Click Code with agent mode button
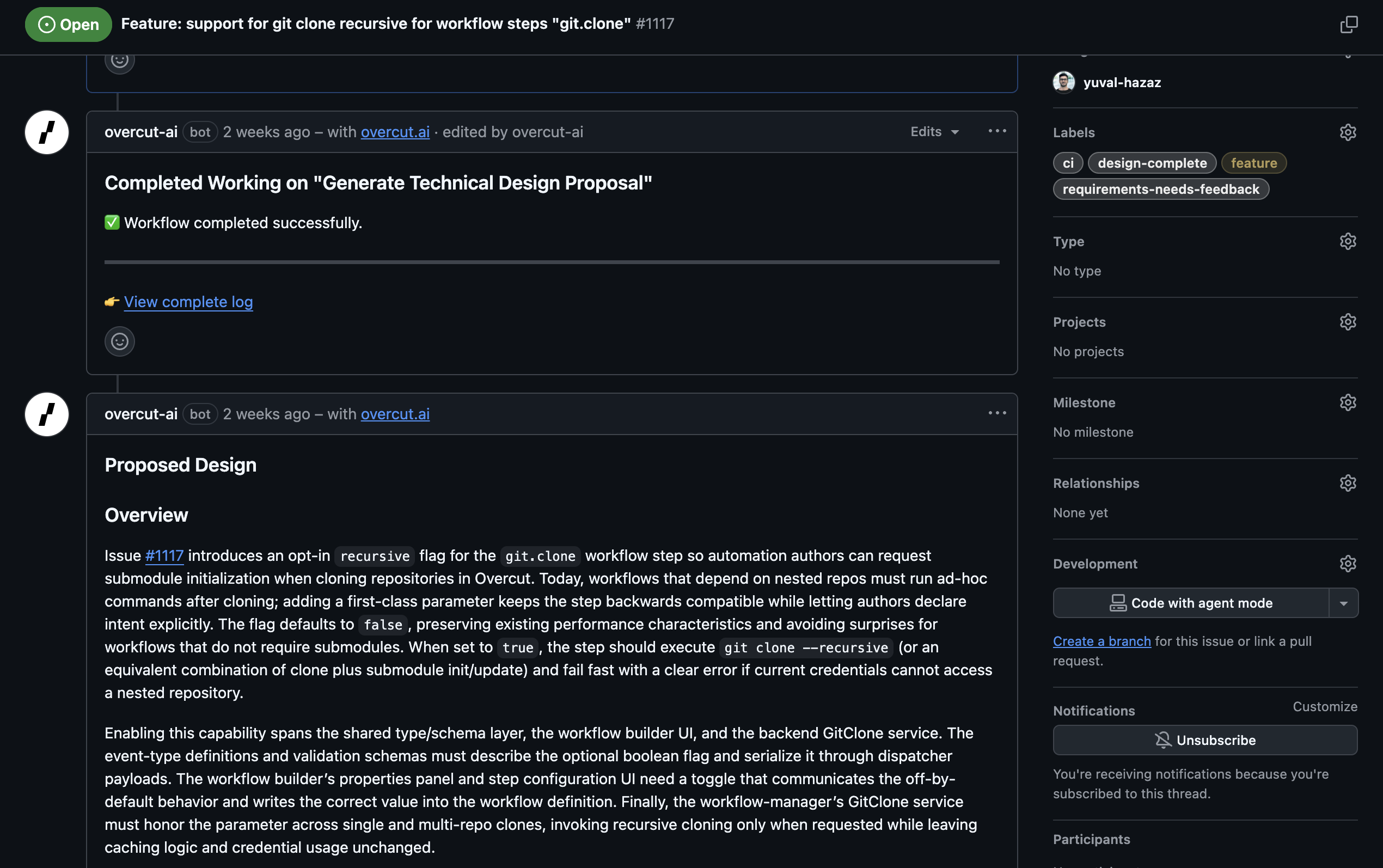 [x=1191, y=603]
